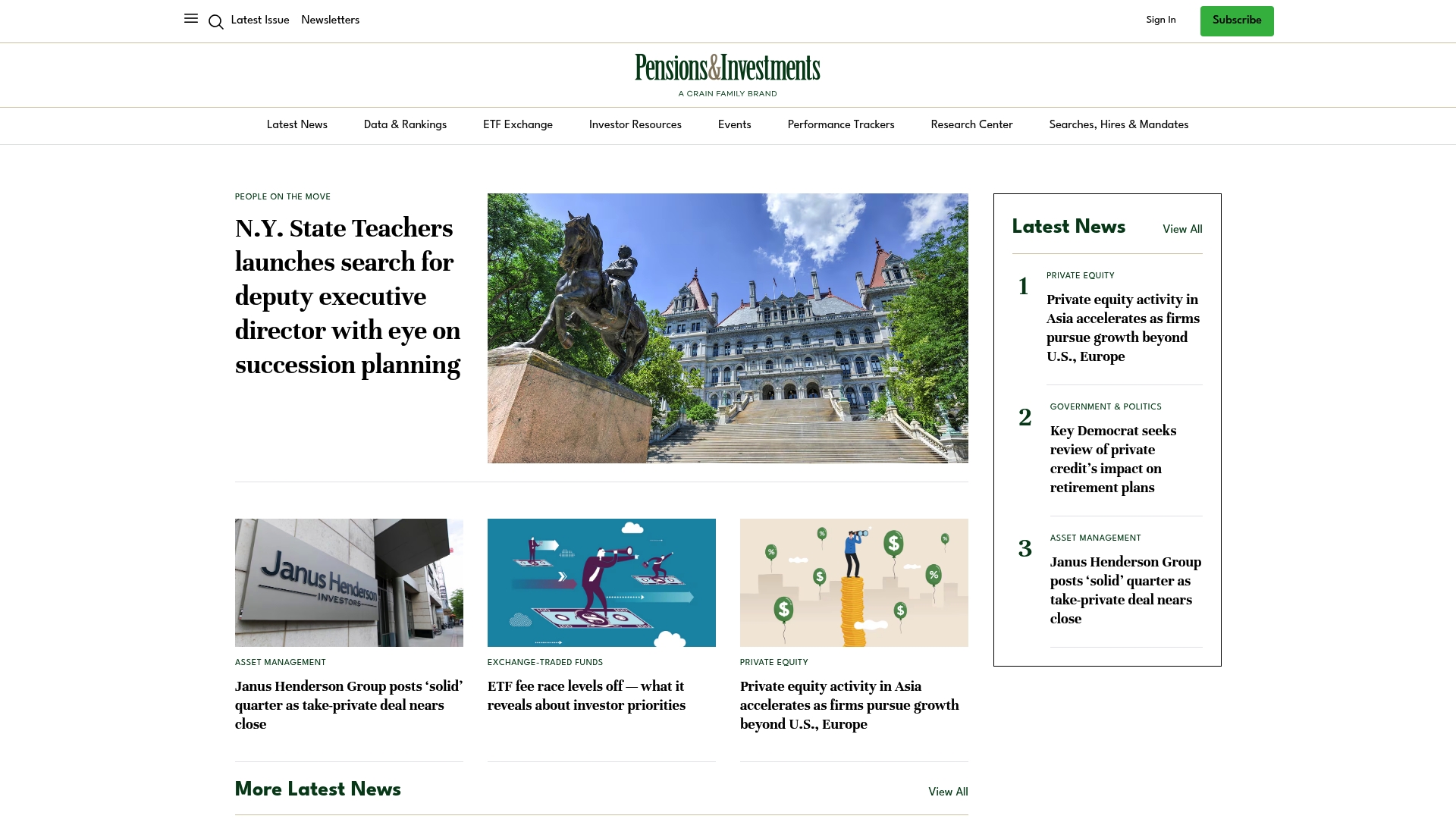
Task: Click Private Equity label in sidebar item 1
Action: 1081,276
